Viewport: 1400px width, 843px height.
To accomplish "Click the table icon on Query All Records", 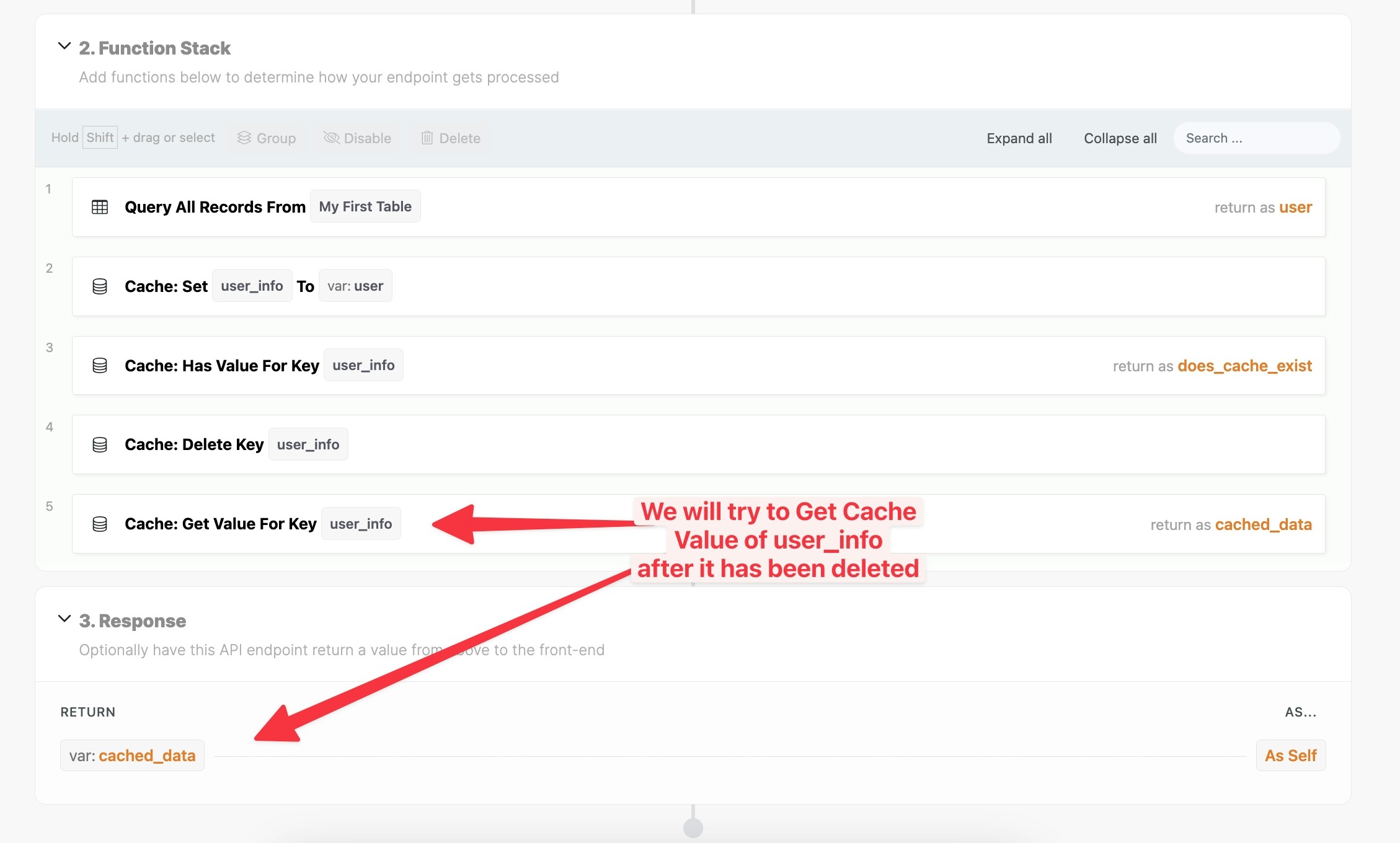I will [100, 207].
